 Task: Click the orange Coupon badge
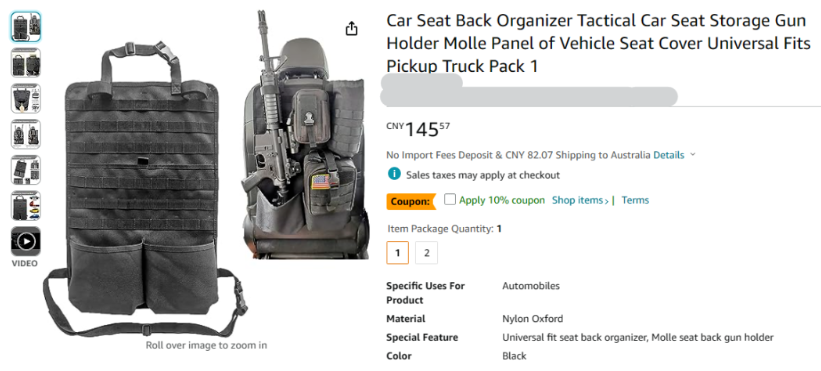[411, 201]
